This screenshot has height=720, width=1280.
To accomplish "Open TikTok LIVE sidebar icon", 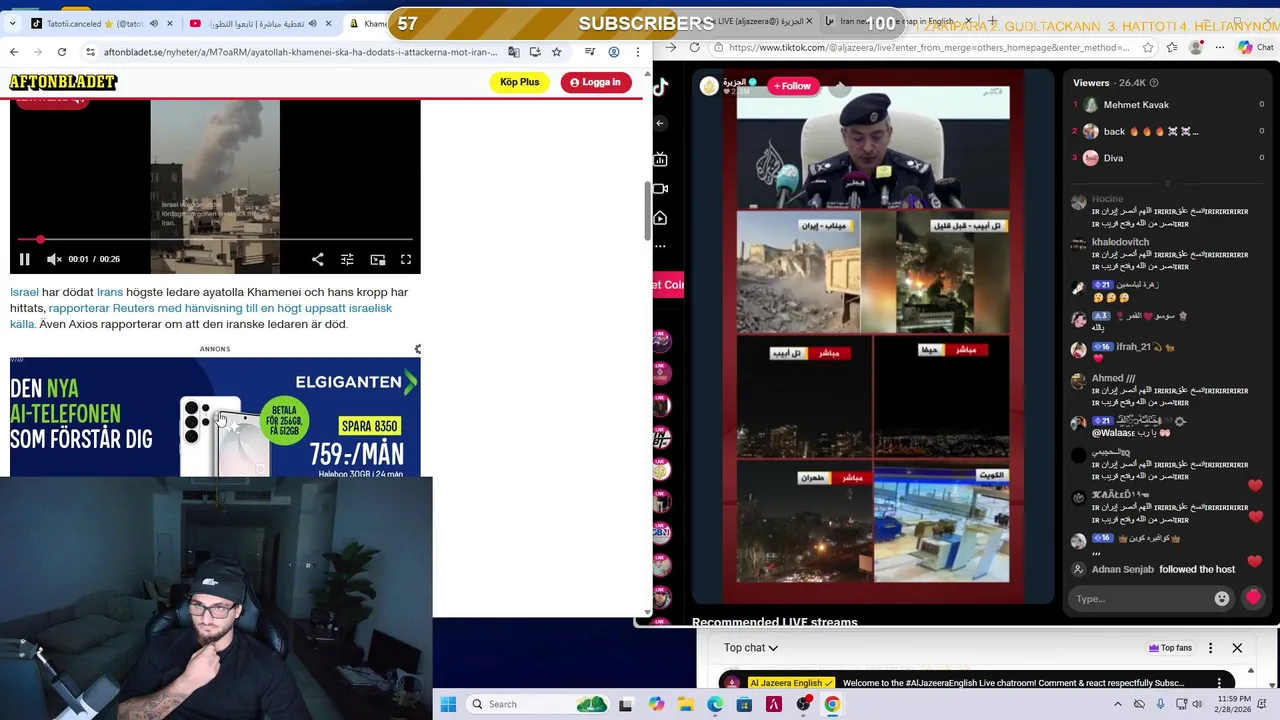I will pos(660,159).
